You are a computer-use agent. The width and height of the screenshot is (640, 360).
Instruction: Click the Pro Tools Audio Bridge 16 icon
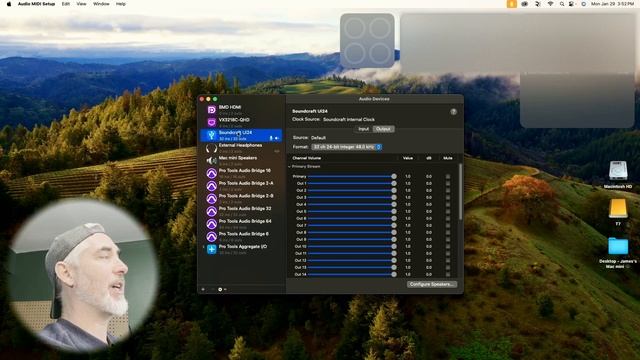point(211,173)
